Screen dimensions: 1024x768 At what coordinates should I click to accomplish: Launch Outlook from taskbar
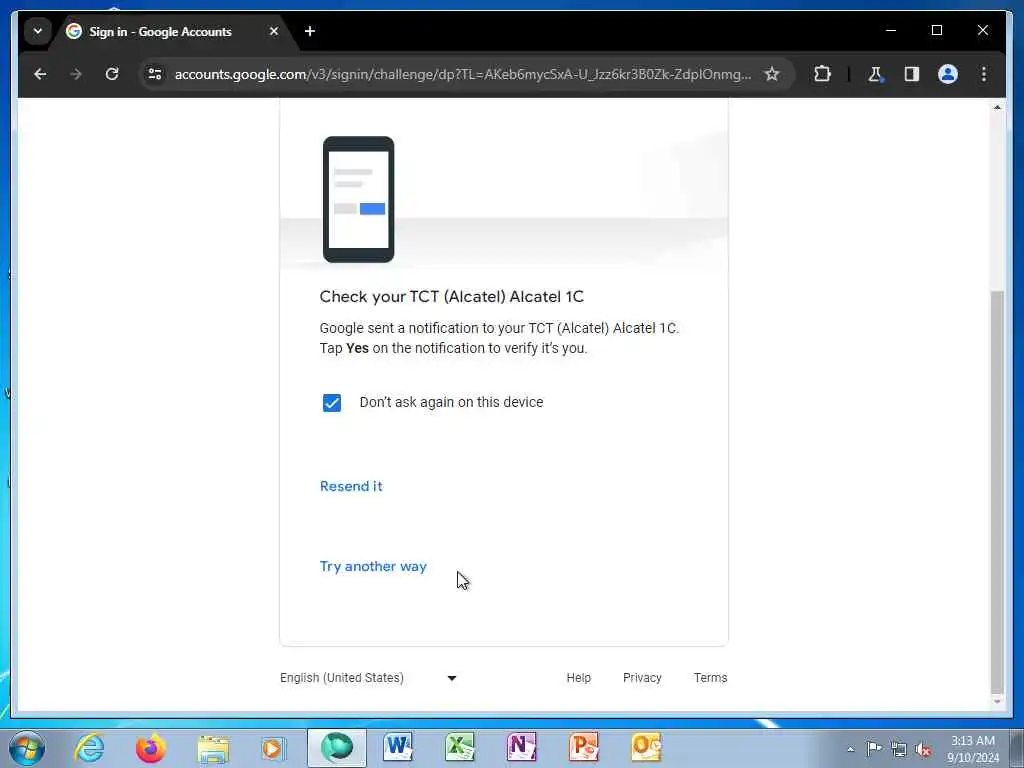pos(646,748)
